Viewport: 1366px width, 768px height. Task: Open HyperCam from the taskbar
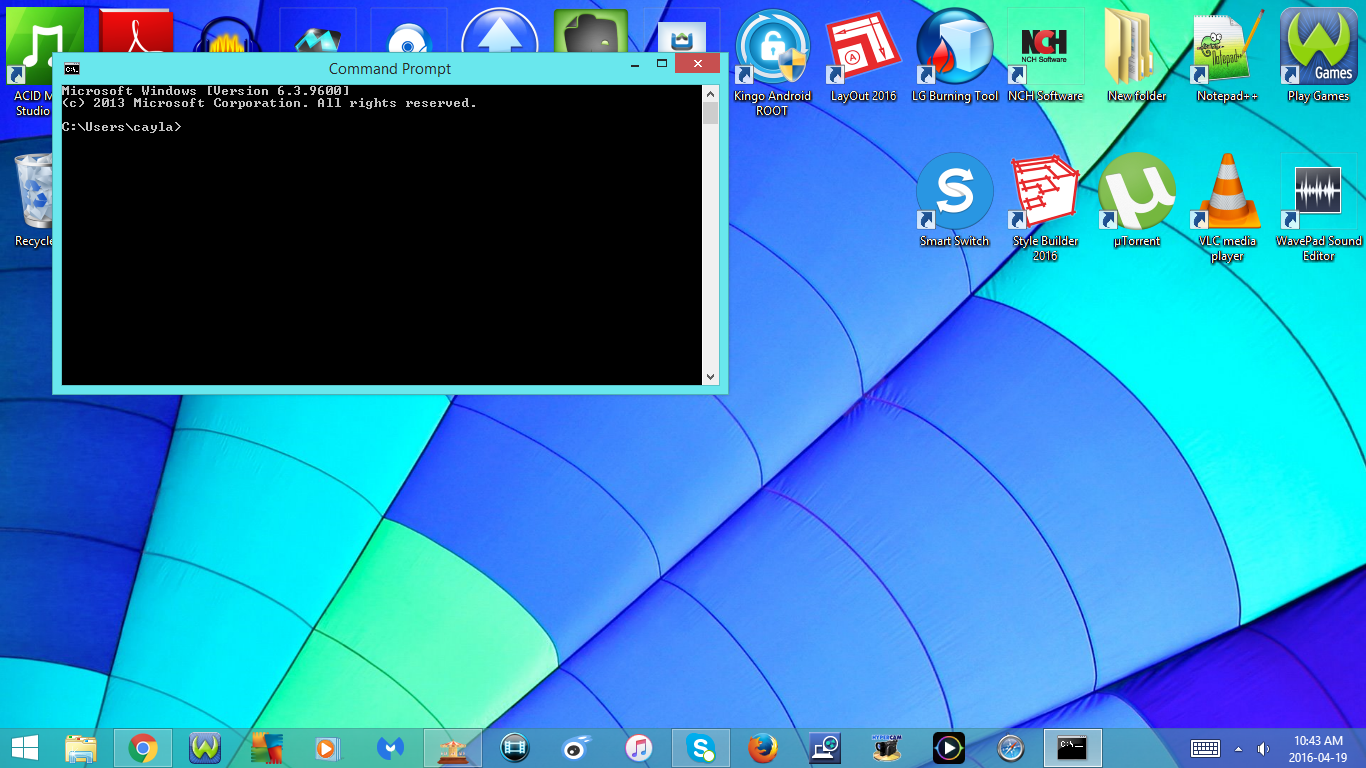pyautogui.click(x=887, y=747)
